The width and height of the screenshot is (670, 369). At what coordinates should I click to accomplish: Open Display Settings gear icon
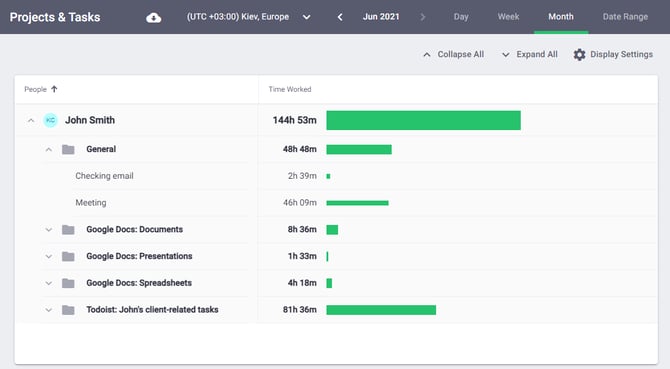[x=579, y=55]
